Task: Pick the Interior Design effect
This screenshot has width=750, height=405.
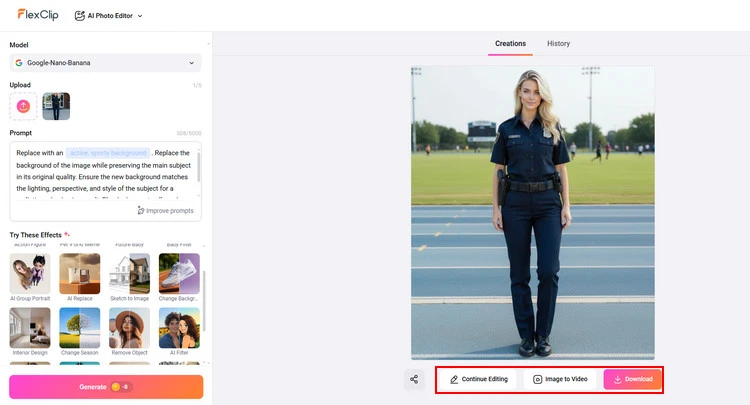Action: (x=30, y=328)
